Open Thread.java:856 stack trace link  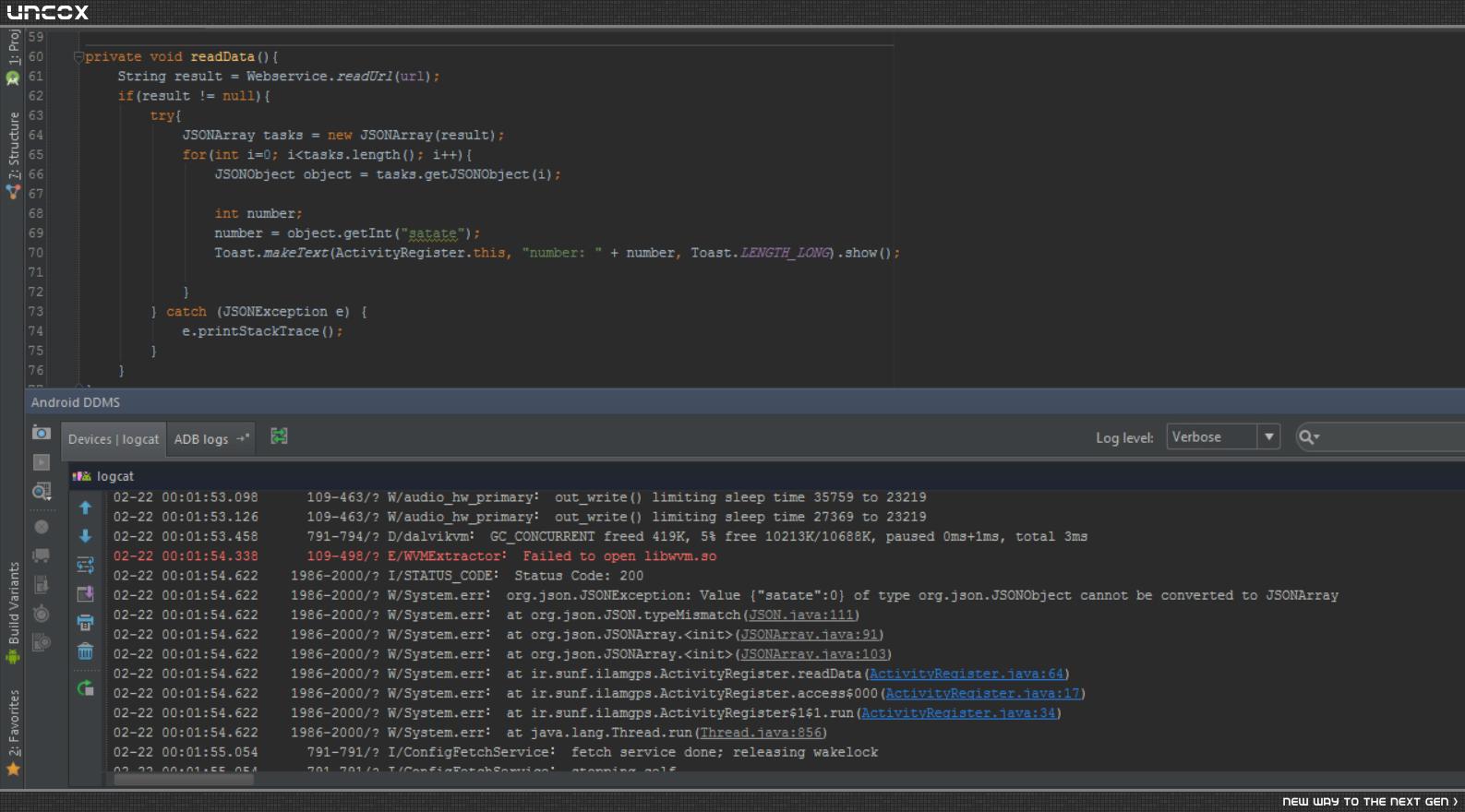[x=761, y=733]
